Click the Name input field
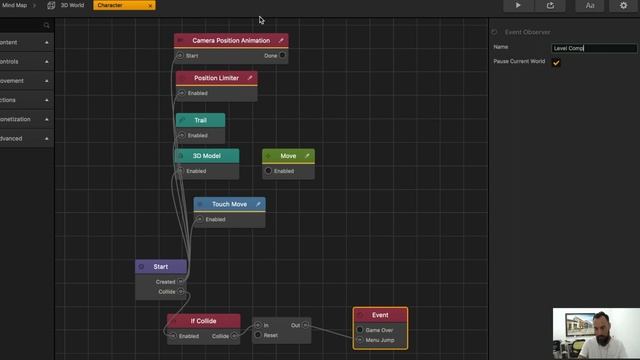The width and height of the screenshot is (640, 360). tap(594, 48)
